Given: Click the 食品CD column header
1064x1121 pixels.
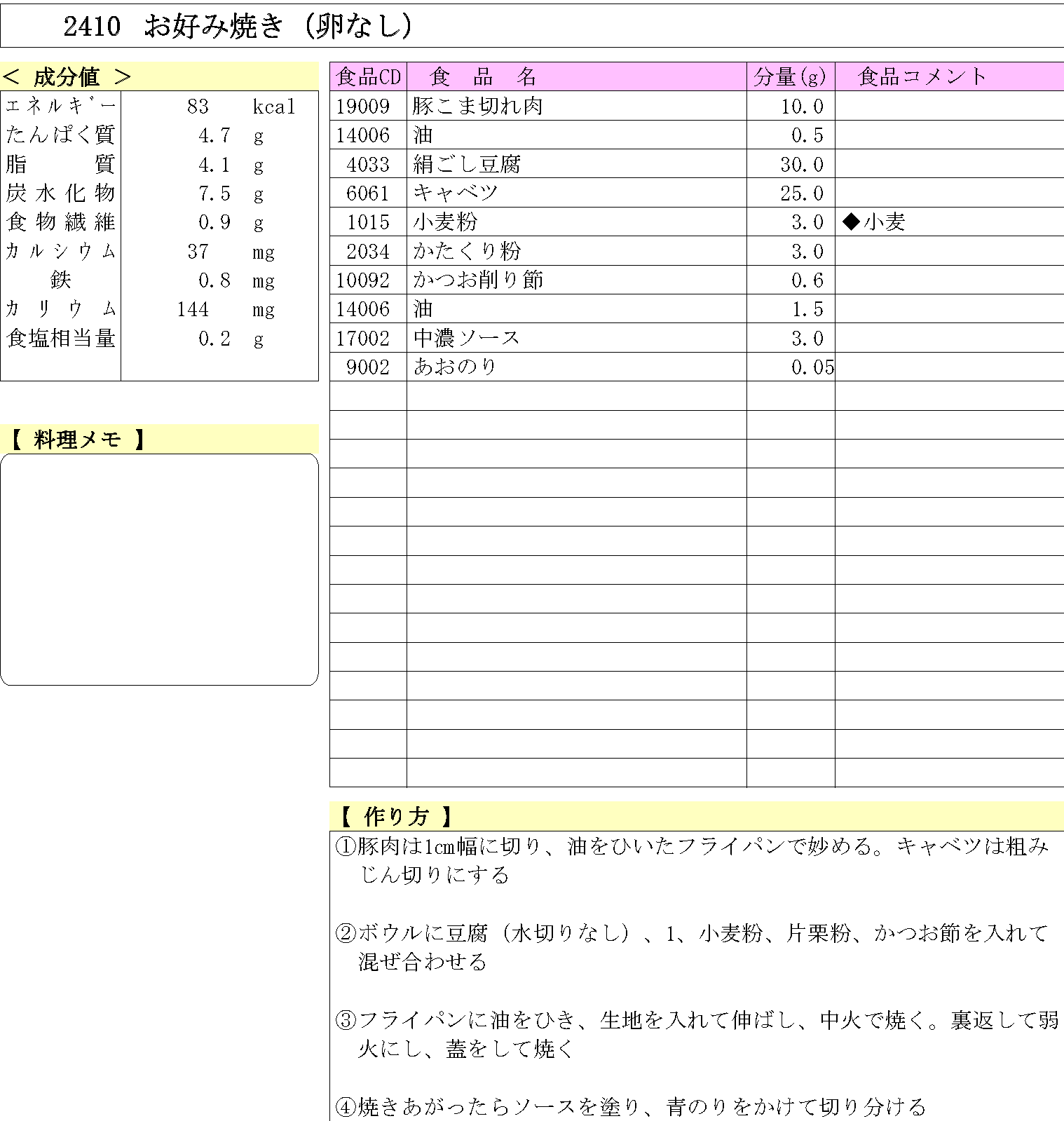Looking at the screenshot, I should coord(368,76).
